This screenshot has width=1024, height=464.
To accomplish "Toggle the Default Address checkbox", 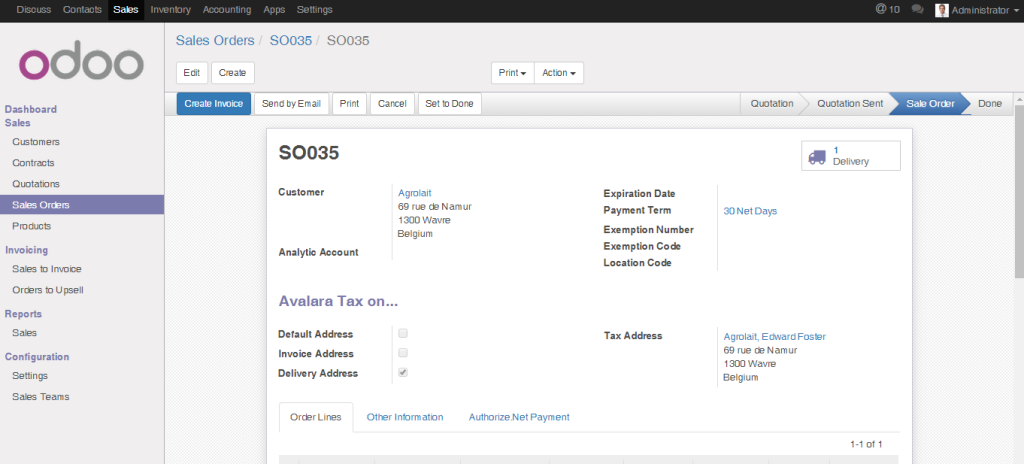I will 403,333.
